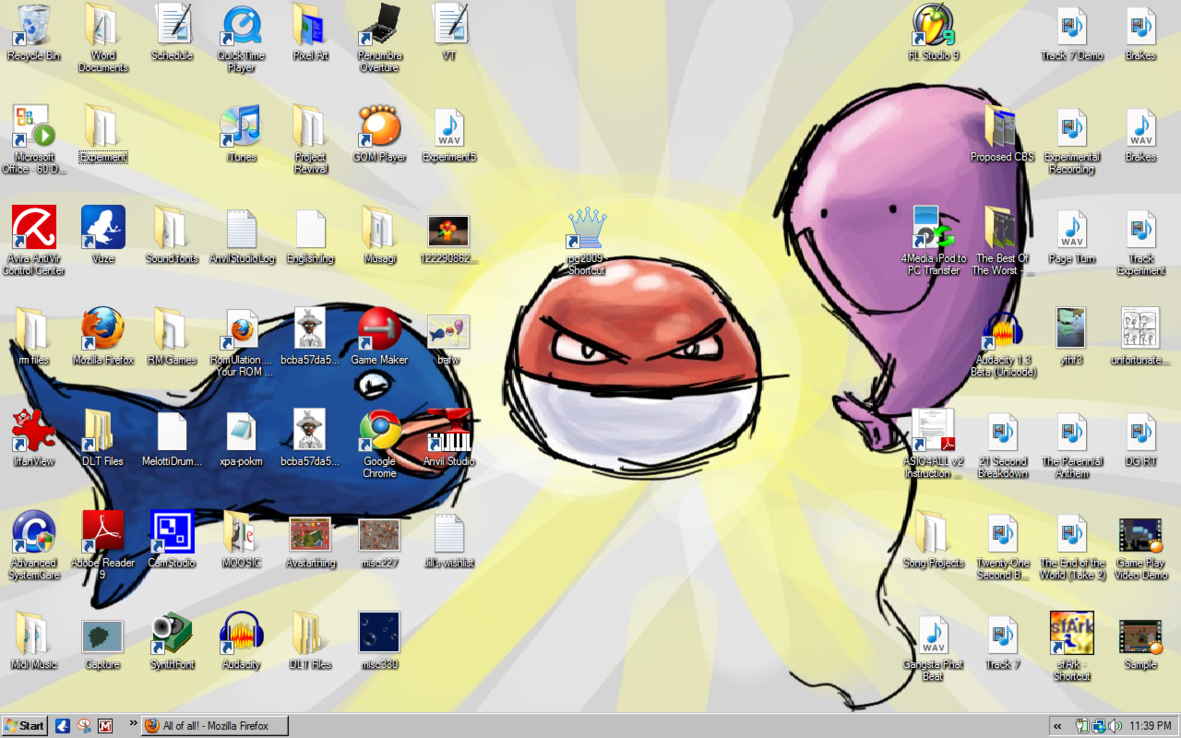
Task: Click the 11:39 PM taskbar clock
Action: [1151, 726]
